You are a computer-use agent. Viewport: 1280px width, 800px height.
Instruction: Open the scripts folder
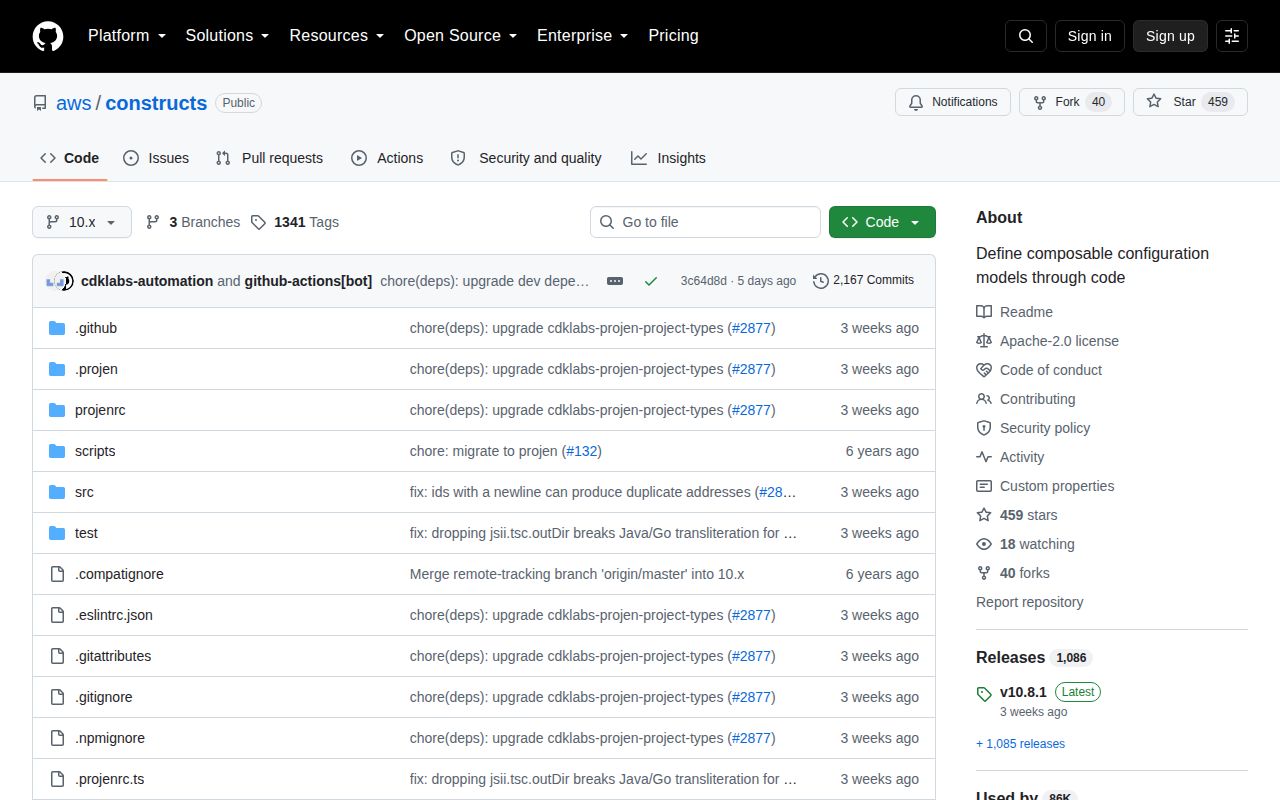95,451
